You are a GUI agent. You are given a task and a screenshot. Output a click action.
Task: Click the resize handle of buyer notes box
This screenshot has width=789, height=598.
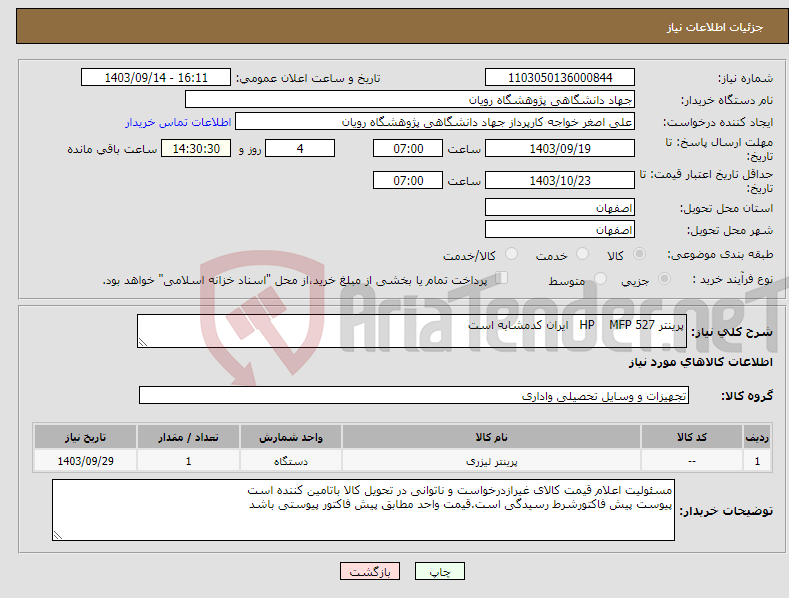pyautogui.click(x=58, y=535)
